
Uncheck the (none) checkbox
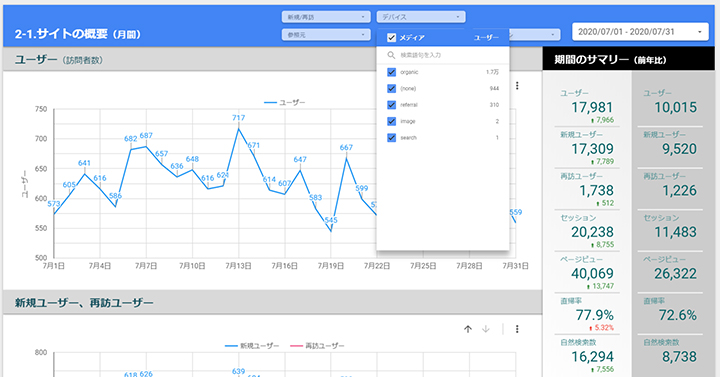point(391,88)
